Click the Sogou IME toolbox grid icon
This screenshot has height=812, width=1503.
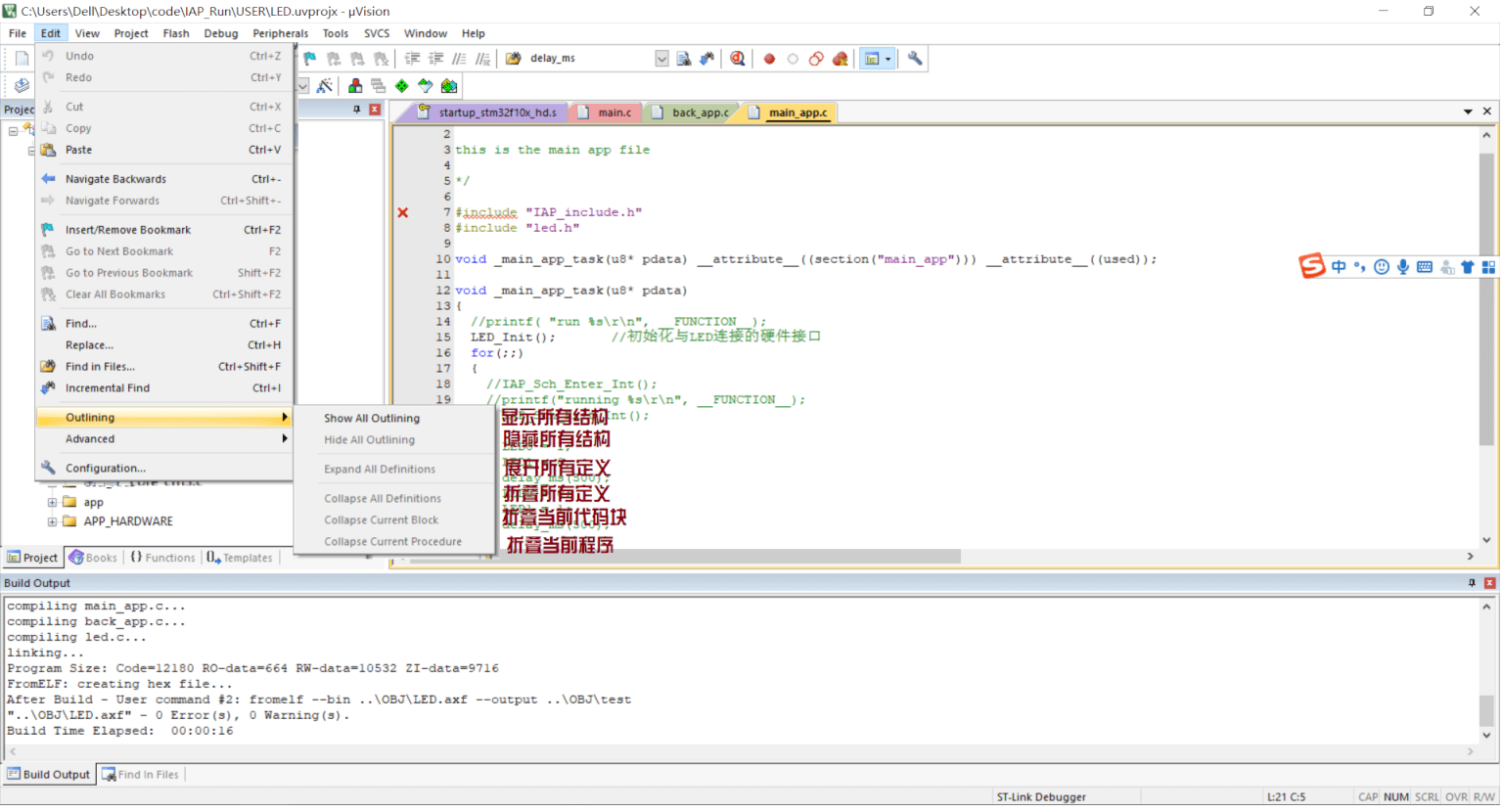(1488, 267)
